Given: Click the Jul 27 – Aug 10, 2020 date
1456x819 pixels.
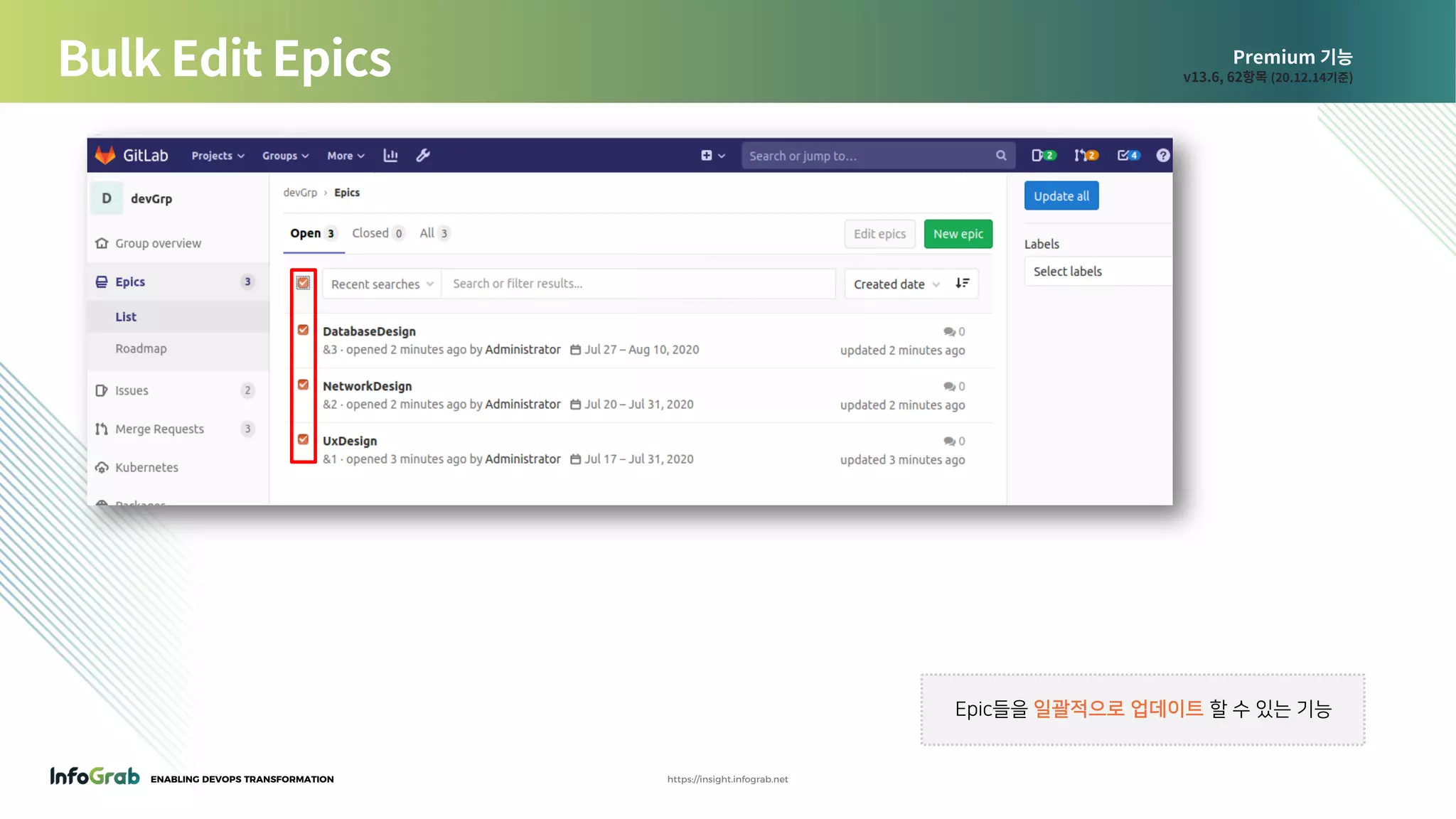Looking at the screenshot, I should [641, 350].
